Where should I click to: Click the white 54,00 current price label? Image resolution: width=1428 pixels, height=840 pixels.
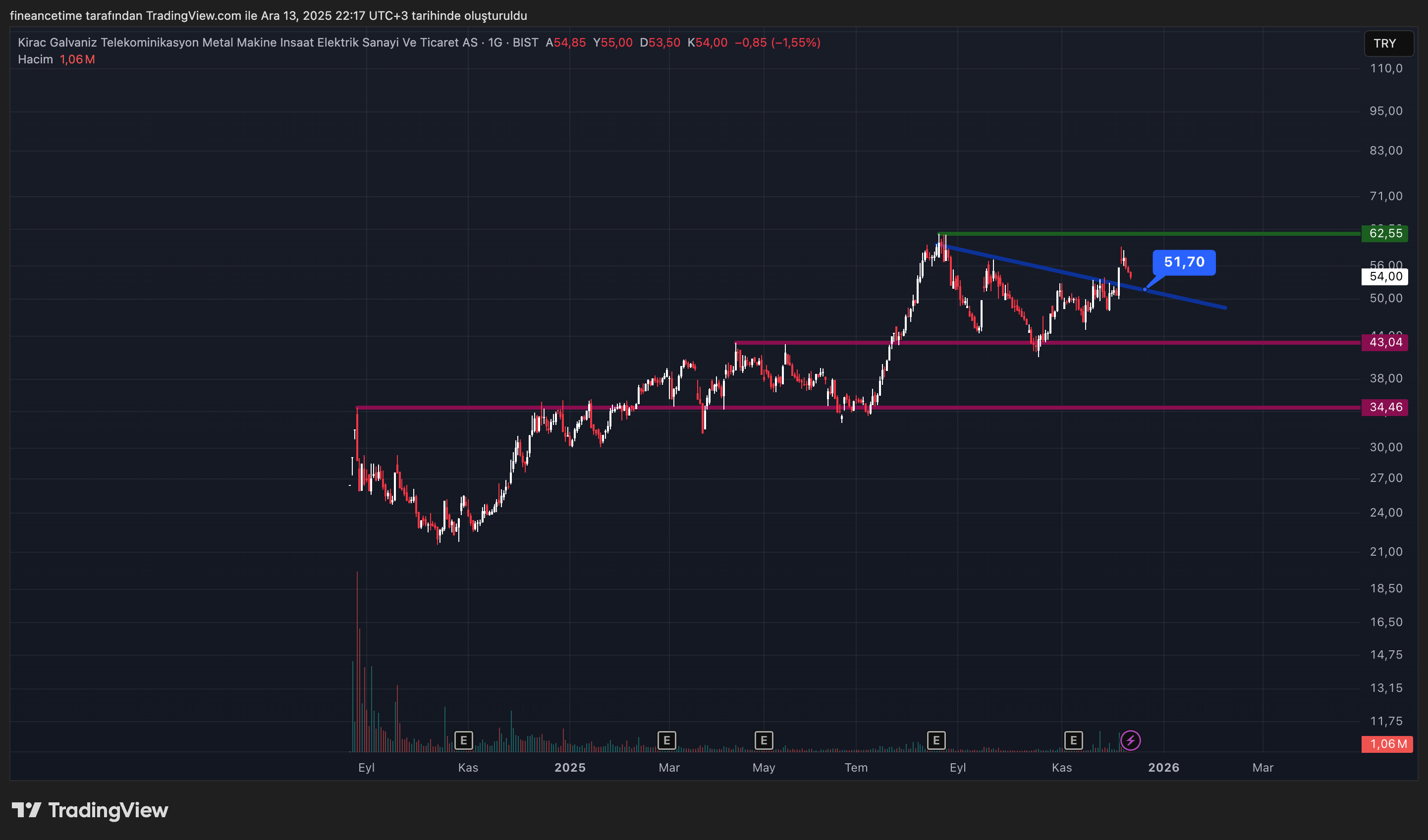(1384, 276)
